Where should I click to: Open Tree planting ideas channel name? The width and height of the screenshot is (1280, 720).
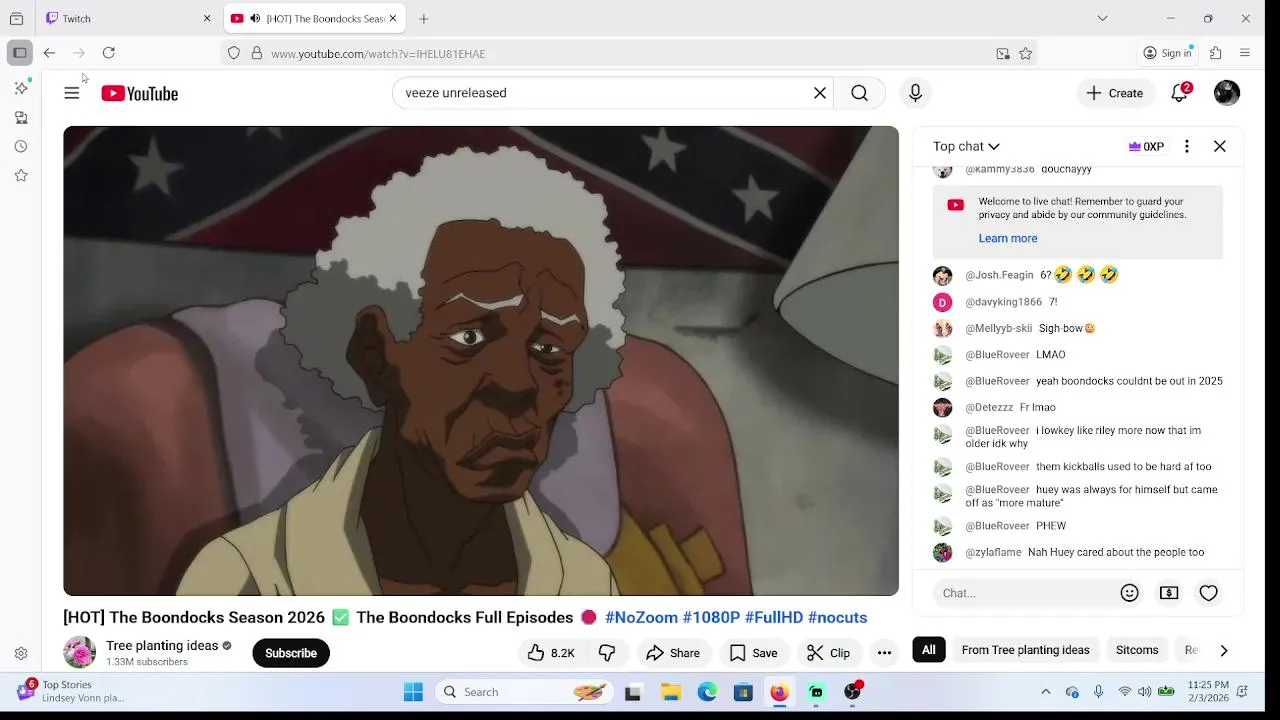(162, 646)
